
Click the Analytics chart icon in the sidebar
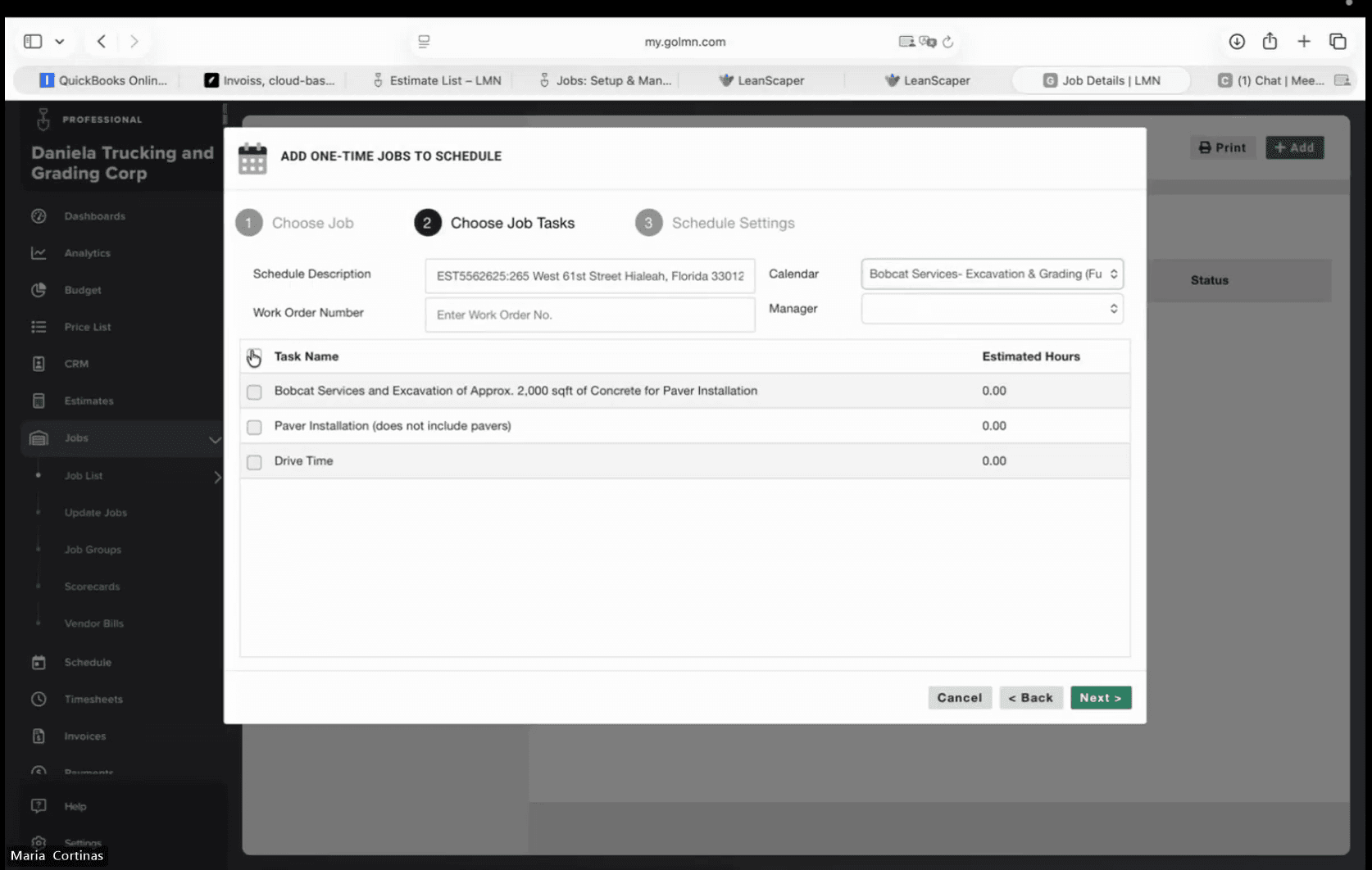(39, 253)
